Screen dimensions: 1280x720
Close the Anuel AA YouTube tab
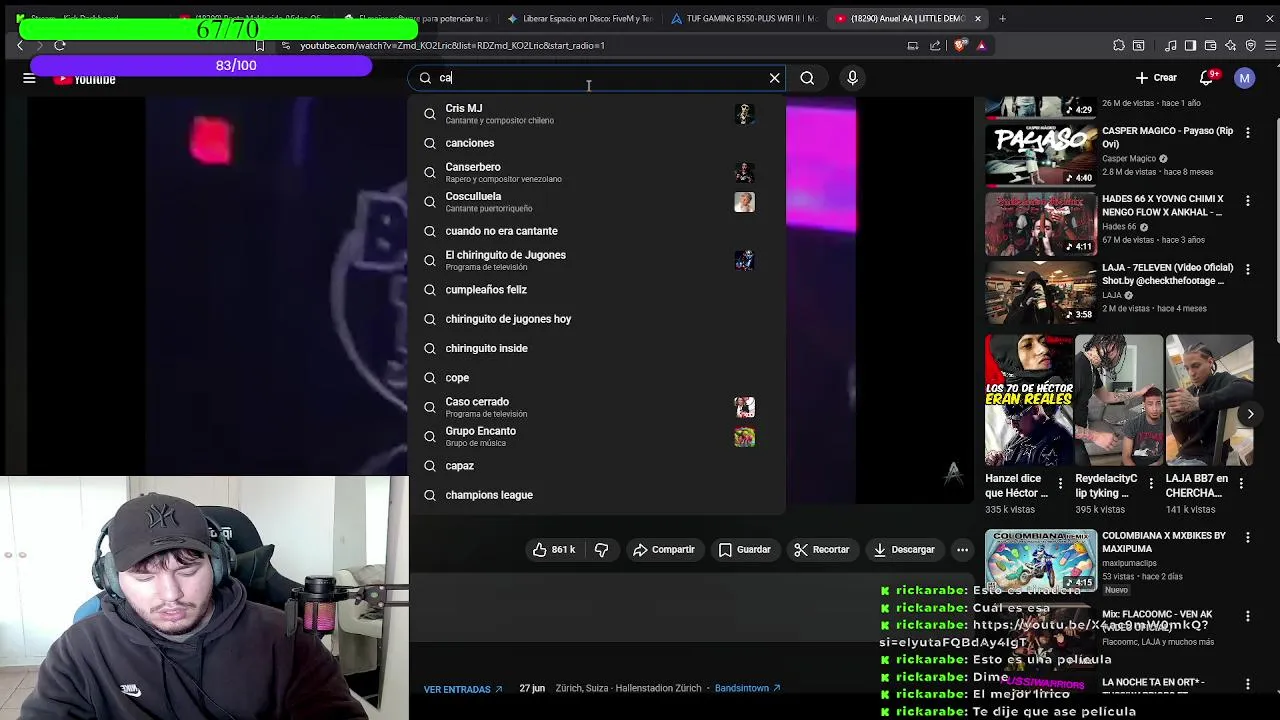pos(978,18)
